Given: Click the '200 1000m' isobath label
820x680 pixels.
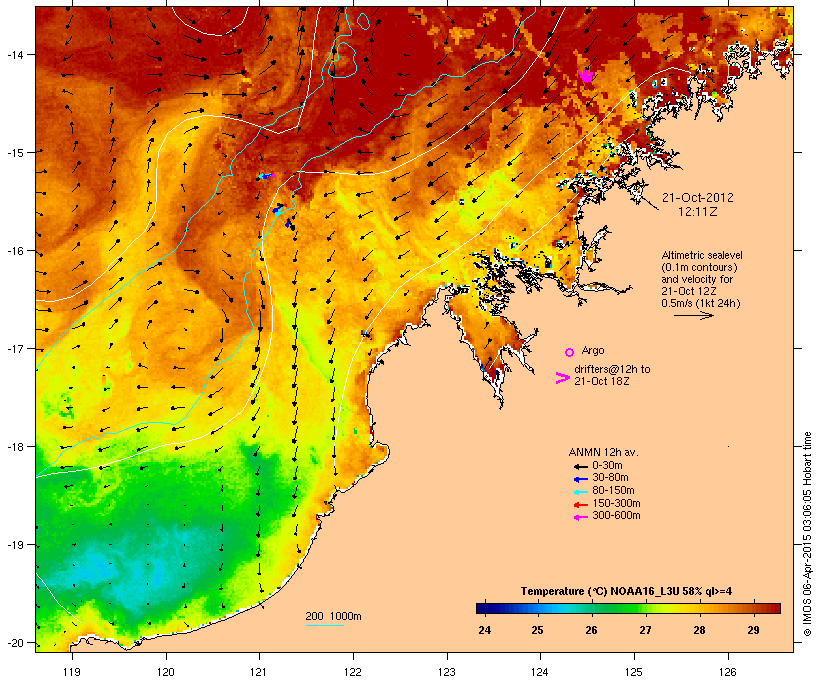Looking at the screenshot, I should (x=333, y=616).
